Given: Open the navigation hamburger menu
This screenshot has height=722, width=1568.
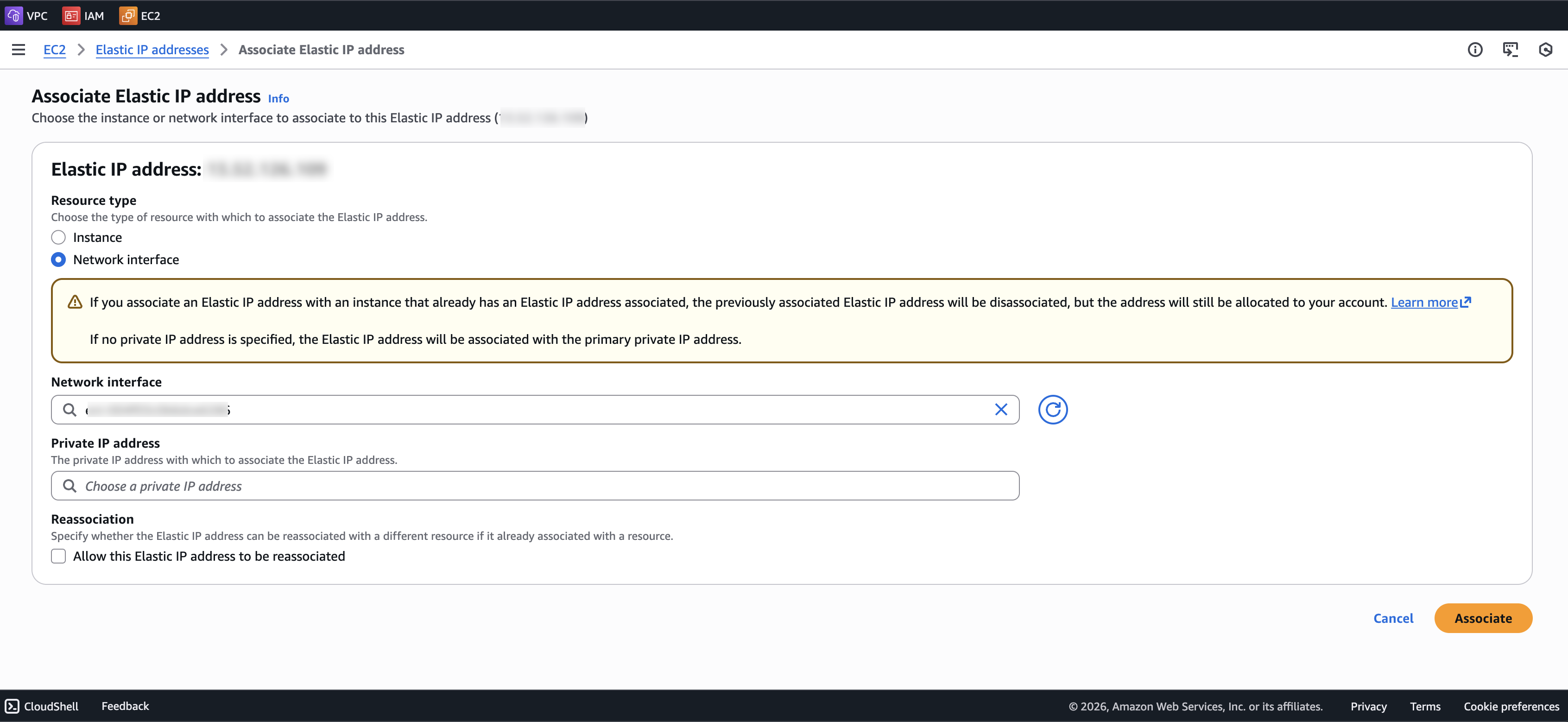Looking at the screenshot, I should point(18,49).
